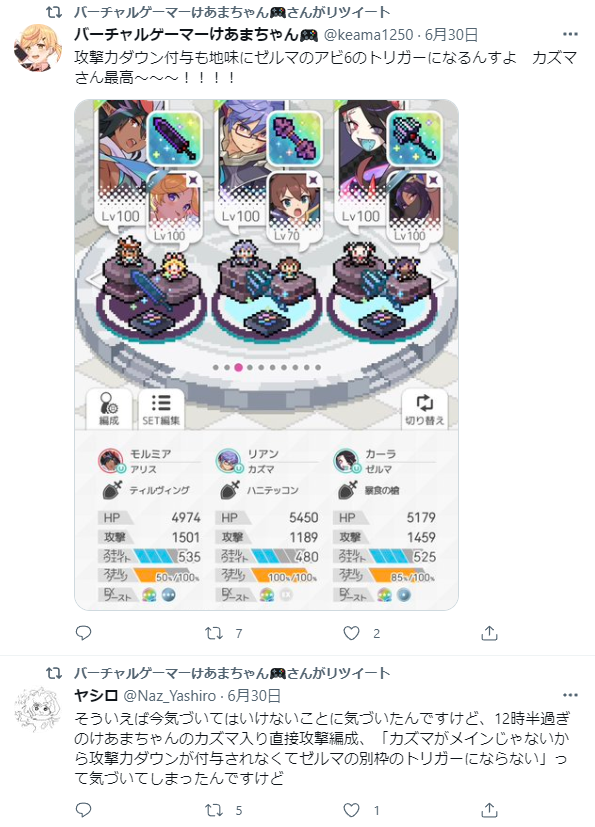The width and height of the screenshot is (595, 827).
Task: Like the keama1250 tweet with 2 likes
Action: (351, 633)
